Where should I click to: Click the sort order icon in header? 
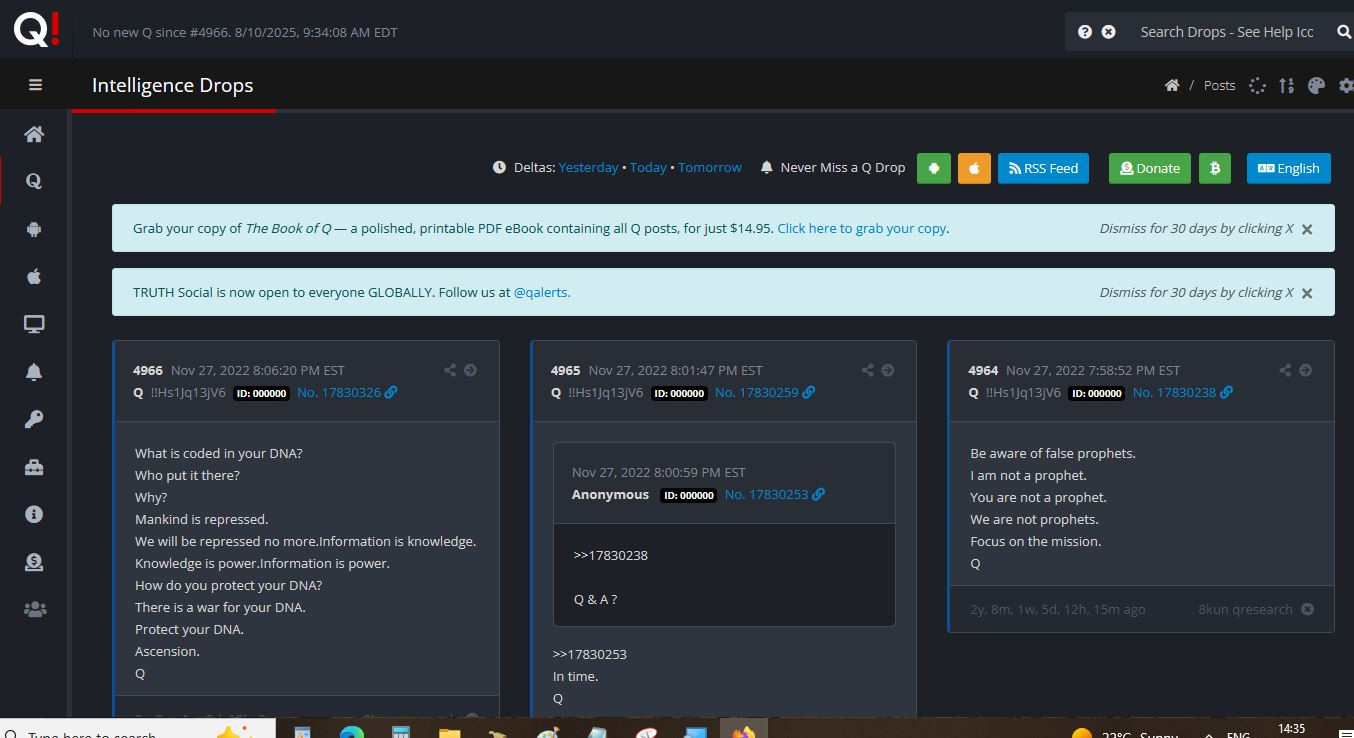(1287, 86)
